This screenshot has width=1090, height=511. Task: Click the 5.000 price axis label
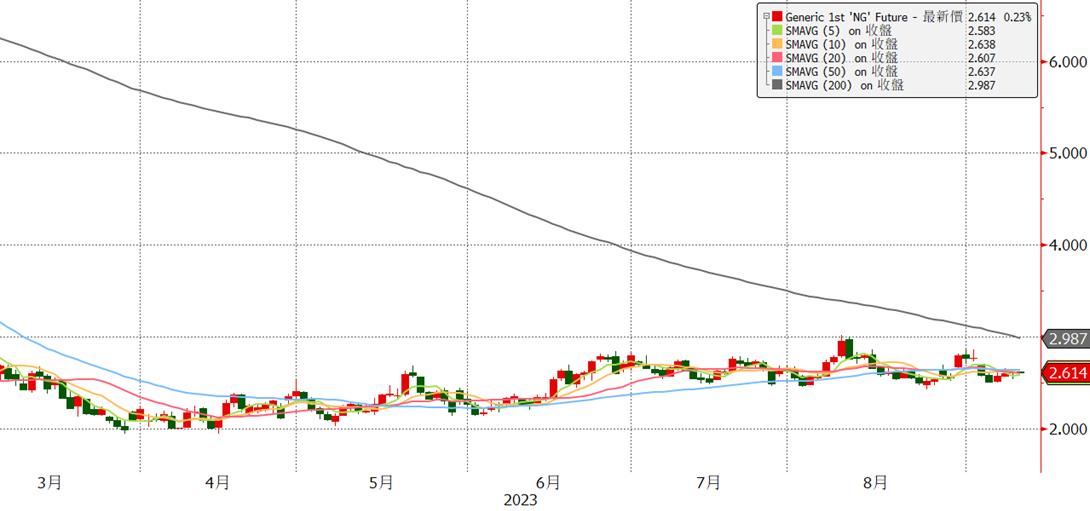[x=1066, y=153]
